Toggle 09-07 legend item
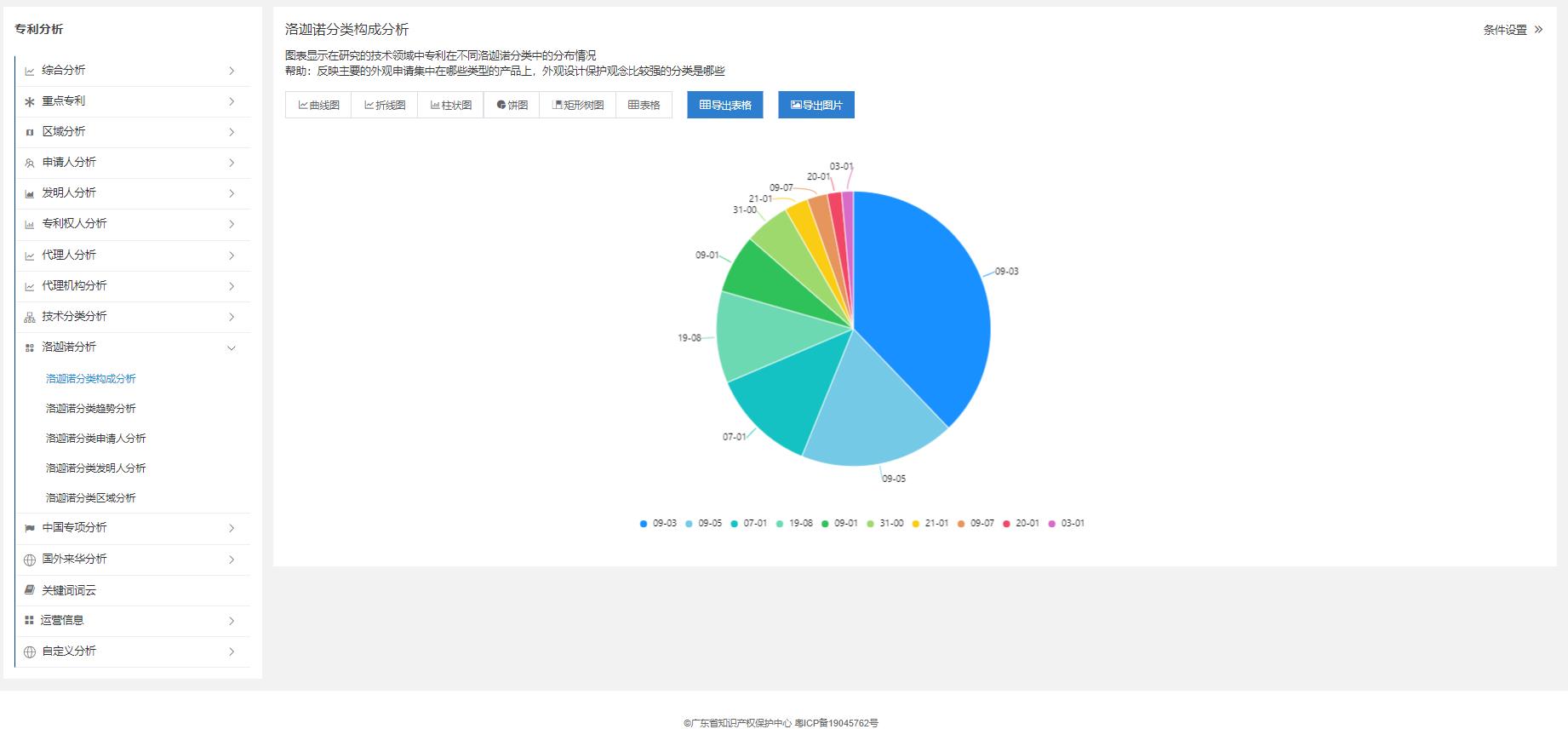 point(976,524)
